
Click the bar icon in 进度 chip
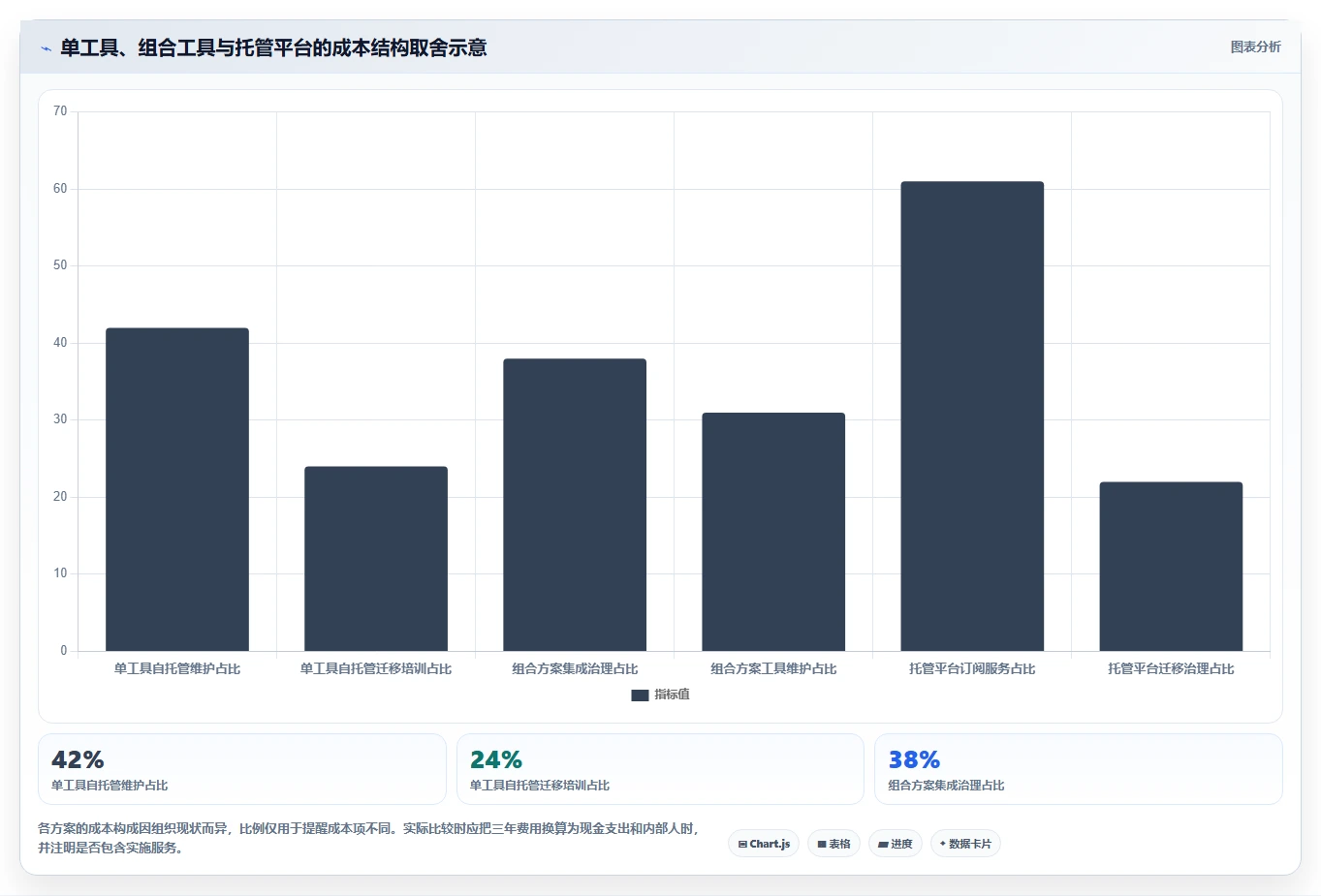coord(883,845)
